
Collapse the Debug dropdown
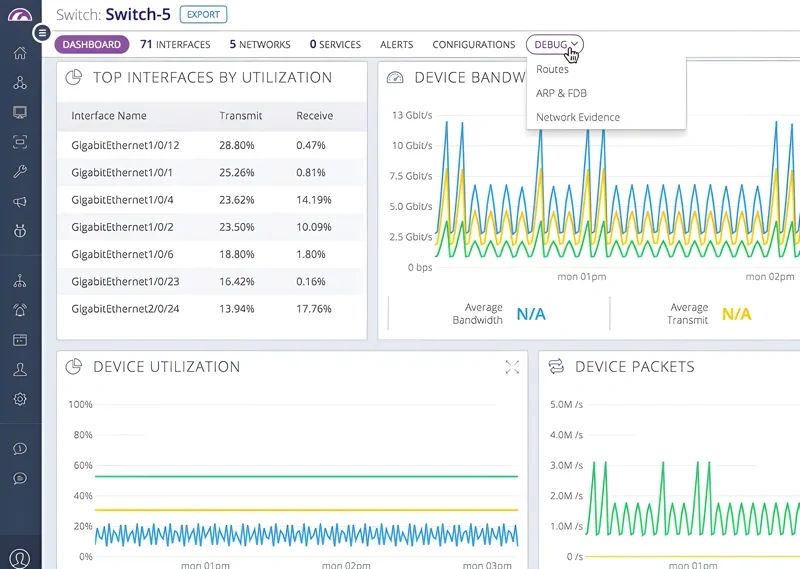(x=556, y=45)
